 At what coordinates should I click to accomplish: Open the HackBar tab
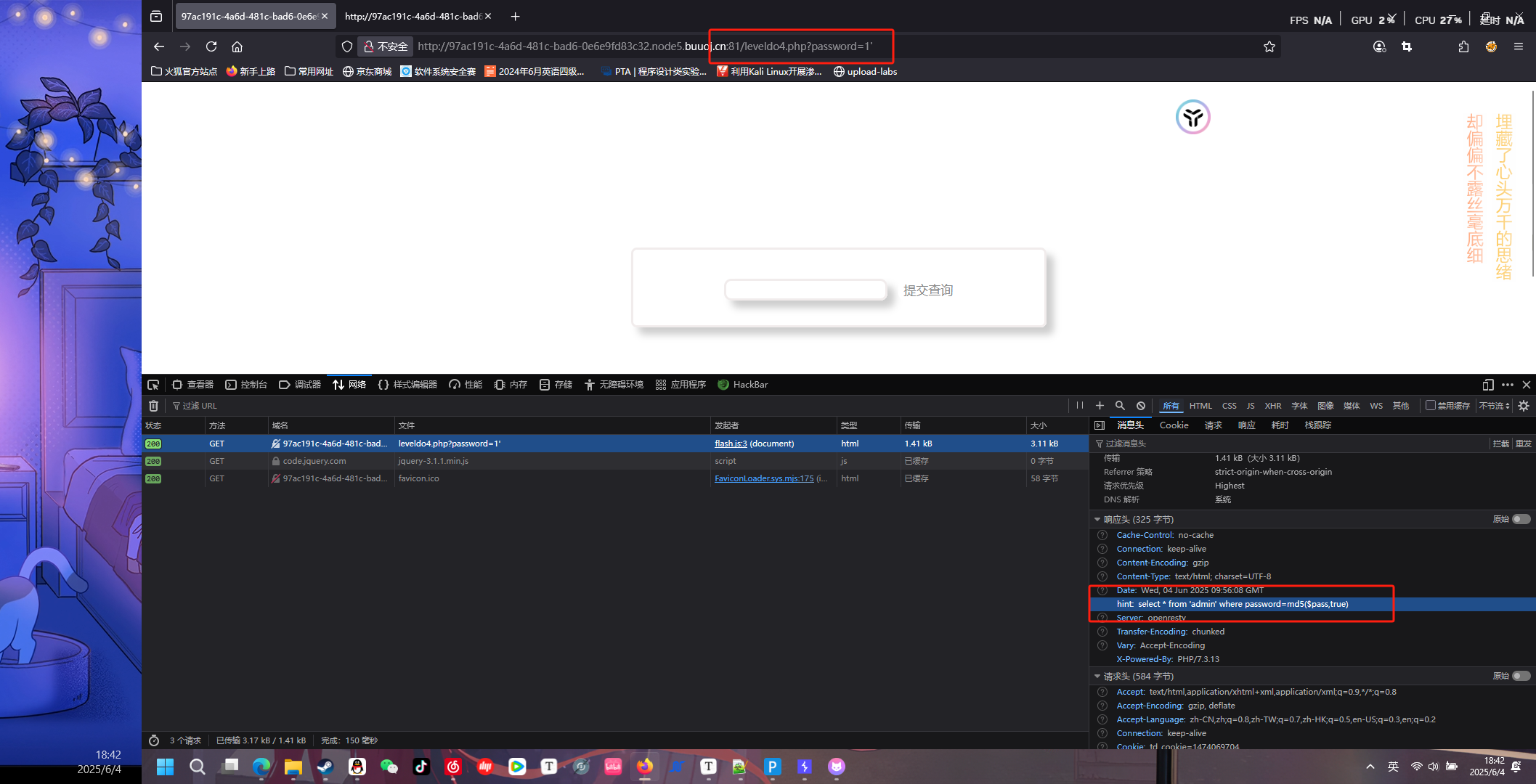click(742, 385)
